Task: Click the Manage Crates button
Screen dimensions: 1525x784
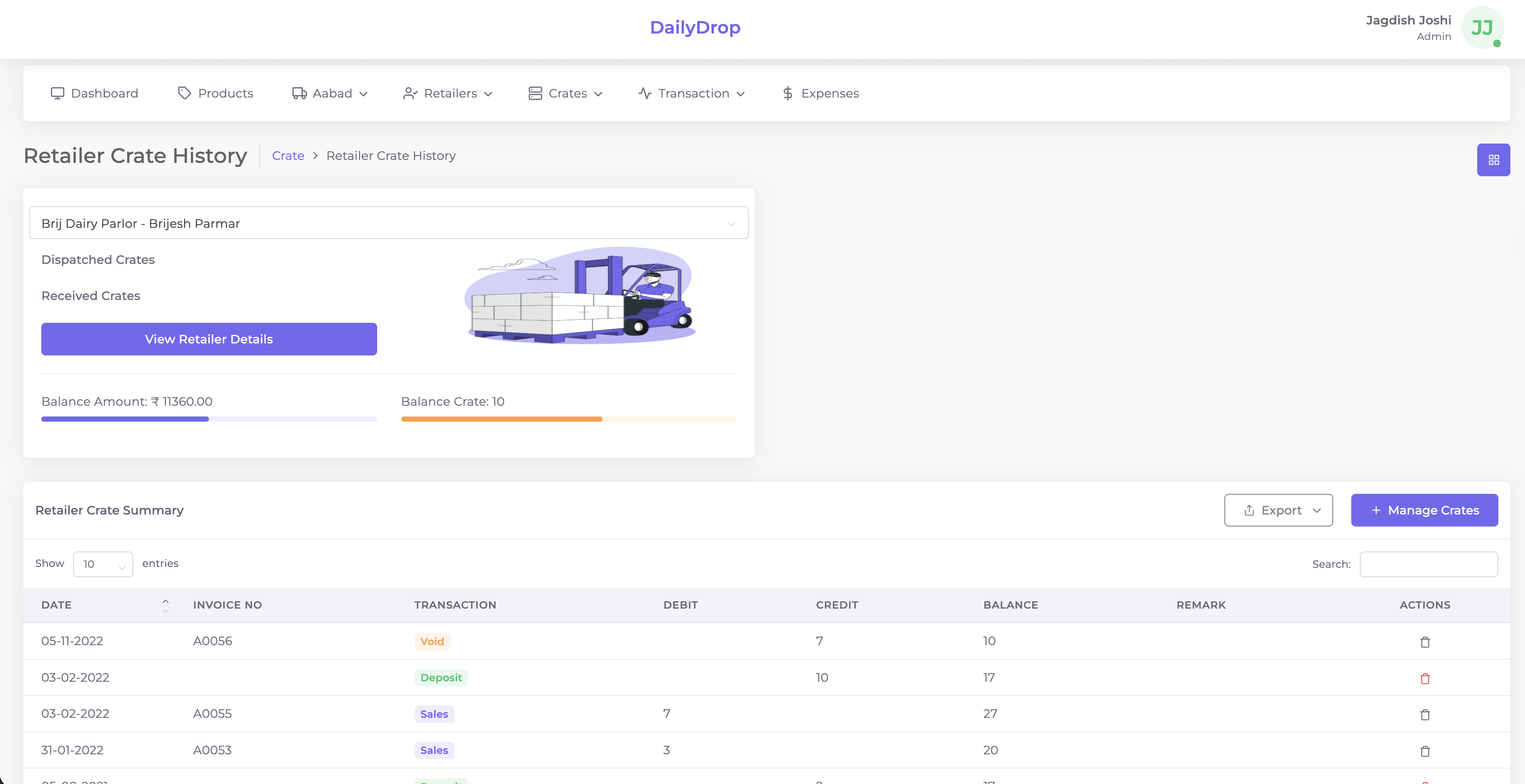Action: (1424, 510)
